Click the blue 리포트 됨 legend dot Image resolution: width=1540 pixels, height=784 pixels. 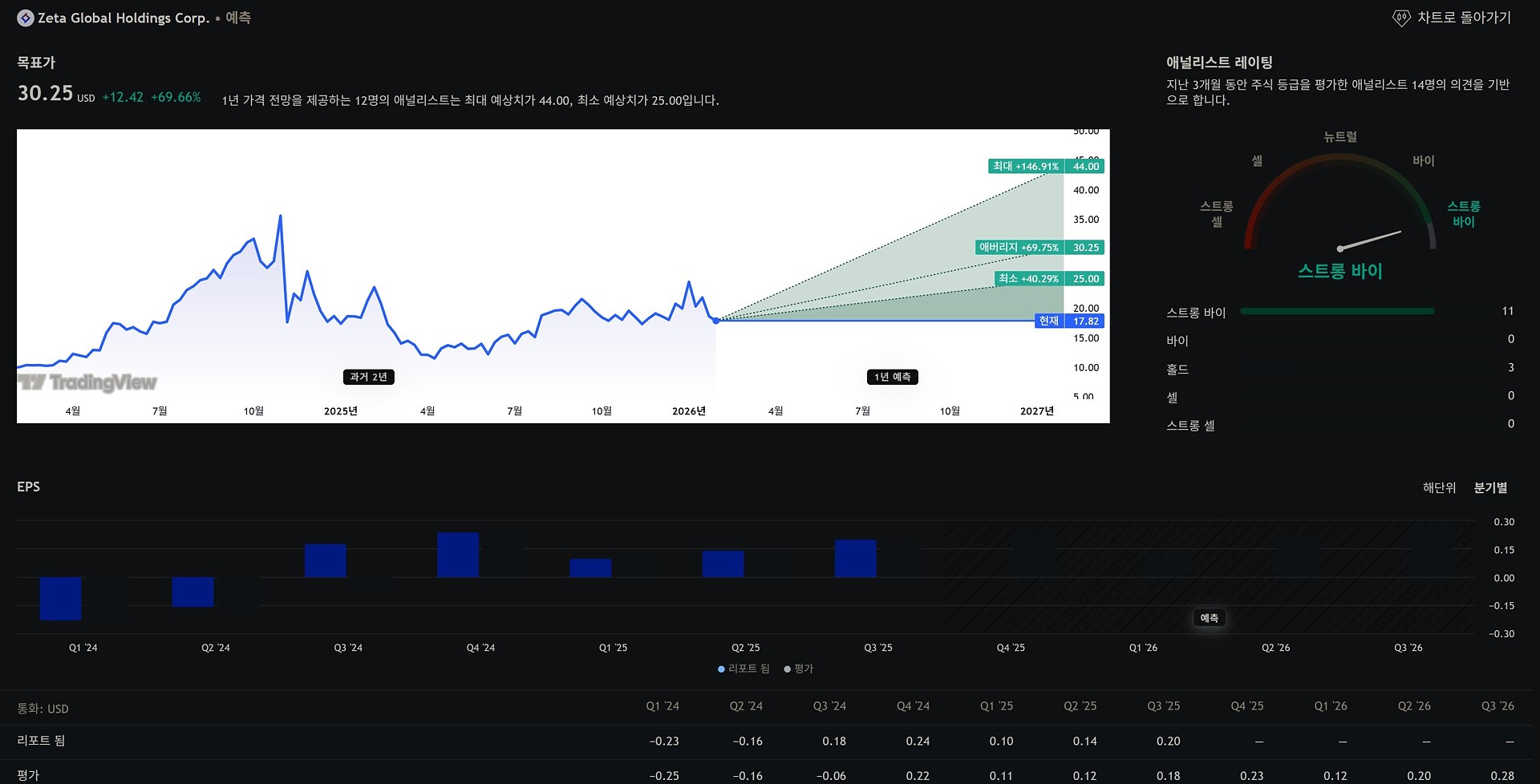pos(721,669)
